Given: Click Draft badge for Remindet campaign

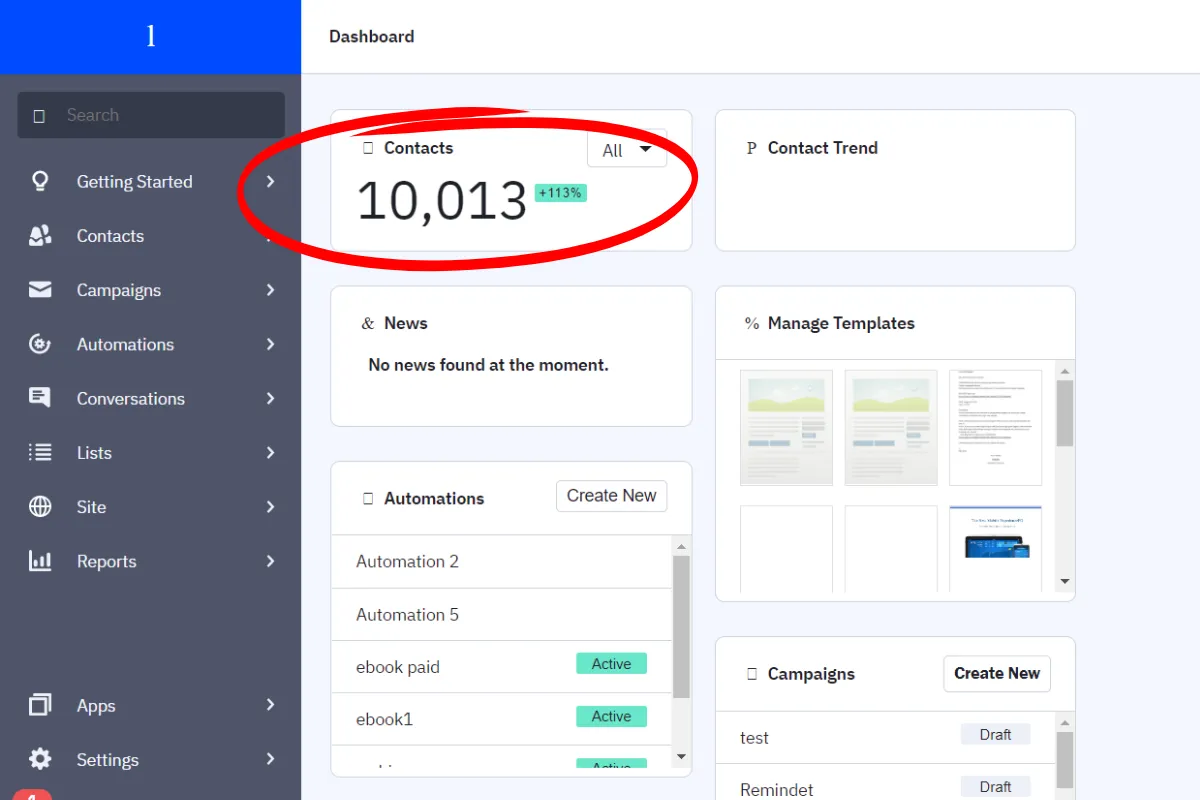Looking at the screenshot, I should [995, 787].
